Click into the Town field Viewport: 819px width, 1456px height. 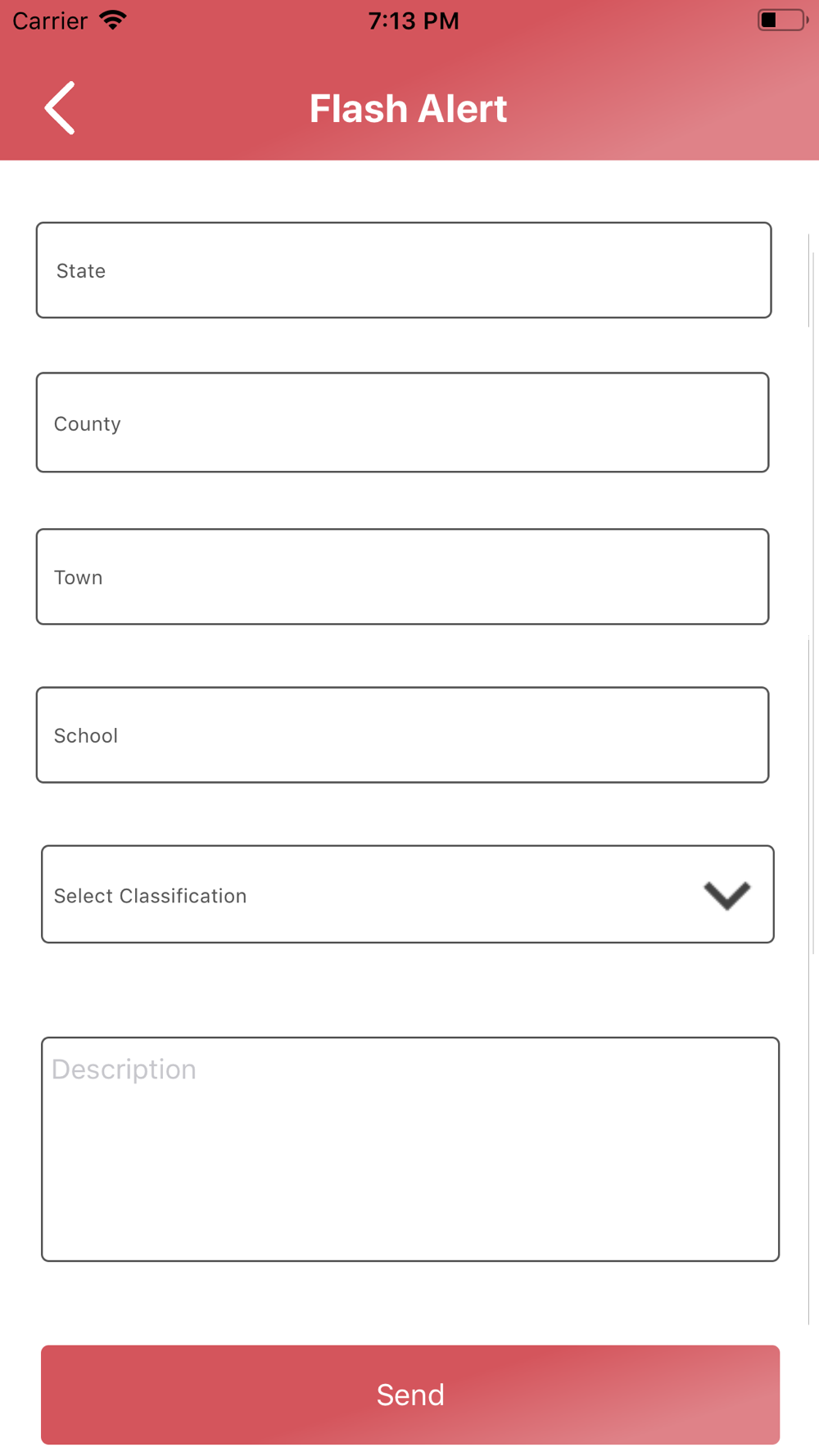point(402,577)
